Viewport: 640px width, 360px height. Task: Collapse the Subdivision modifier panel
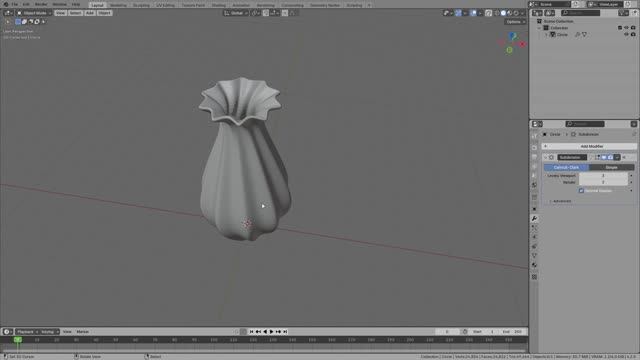[546, 157]
